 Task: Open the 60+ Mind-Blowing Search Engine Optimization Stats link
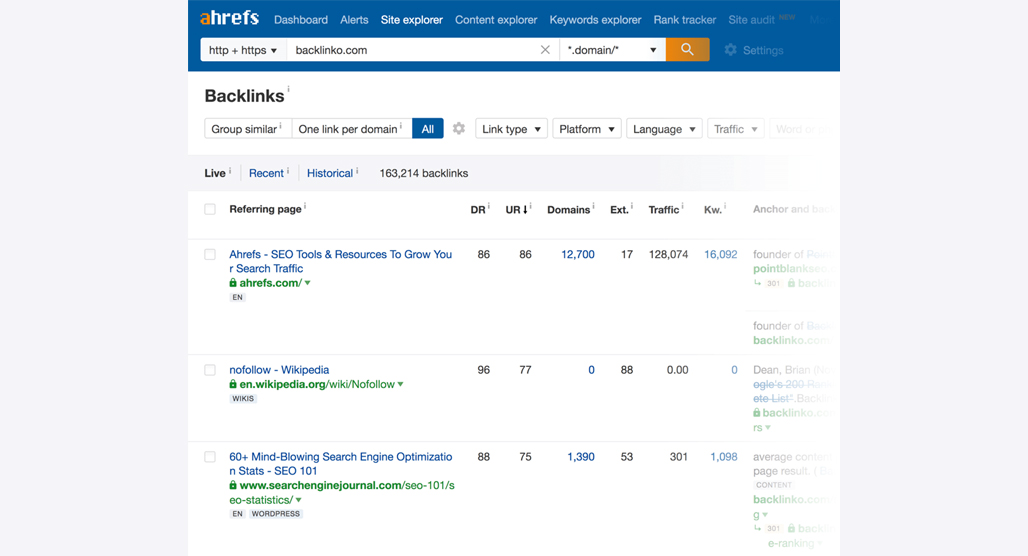[x=340, y=464]
